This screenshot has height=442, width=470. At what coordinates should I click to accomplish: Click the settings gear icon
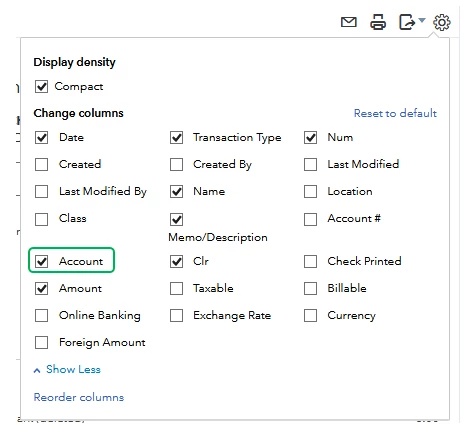coord(442,22)
